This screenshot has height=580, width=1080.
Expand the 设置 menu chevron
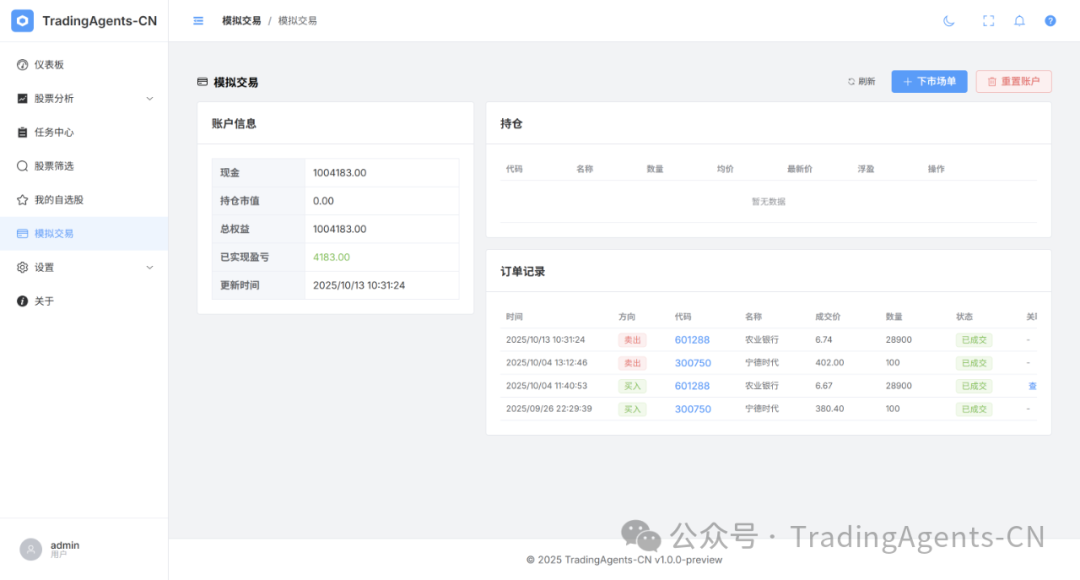click(150, 268)
